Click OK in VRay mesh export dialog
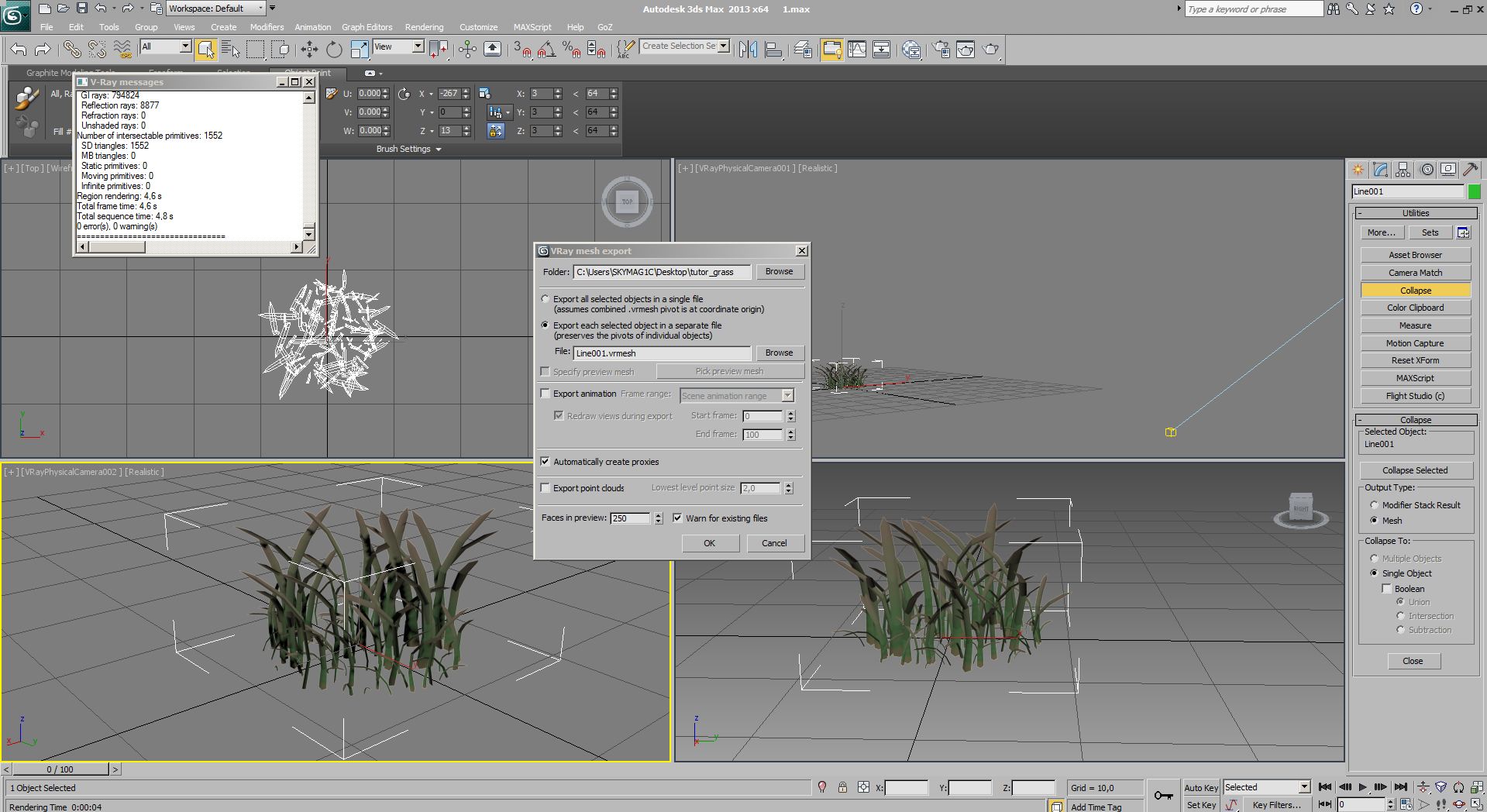Viewport: 1487px width, 812px height. 709,543
